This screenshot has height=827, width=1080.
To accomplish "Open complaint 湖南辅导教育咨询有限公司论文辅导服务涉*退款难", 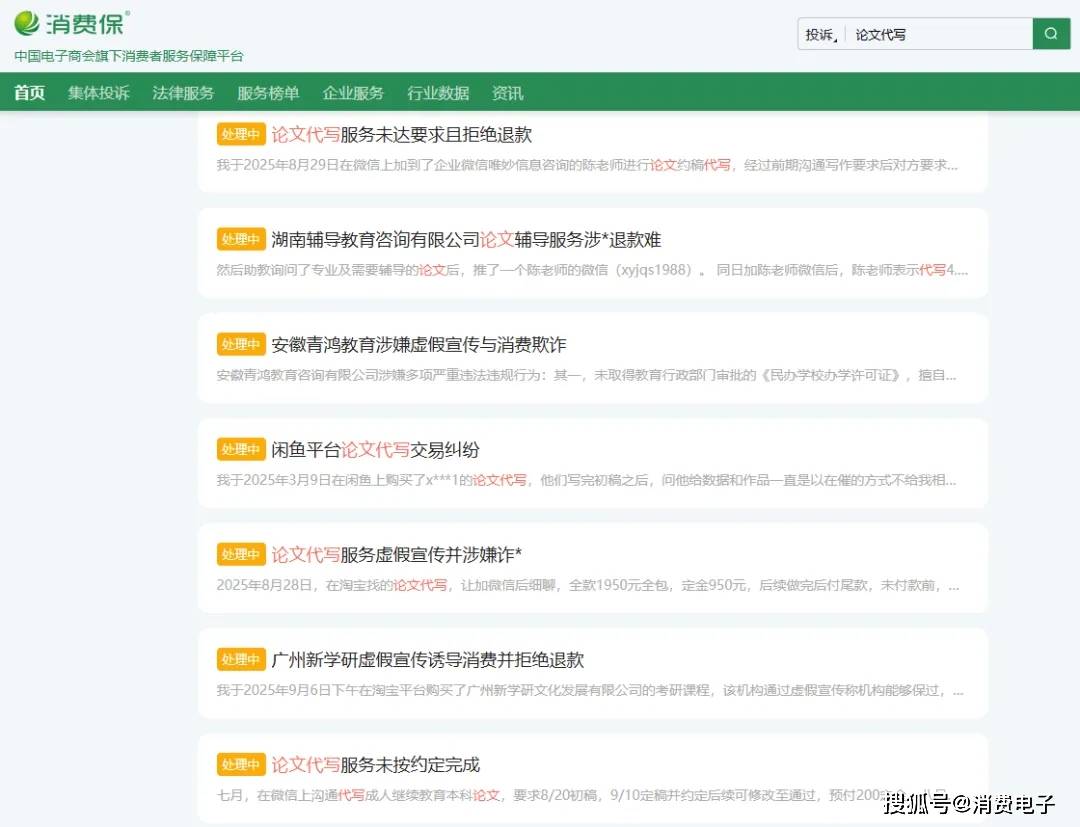I will (x=466, y=240).
